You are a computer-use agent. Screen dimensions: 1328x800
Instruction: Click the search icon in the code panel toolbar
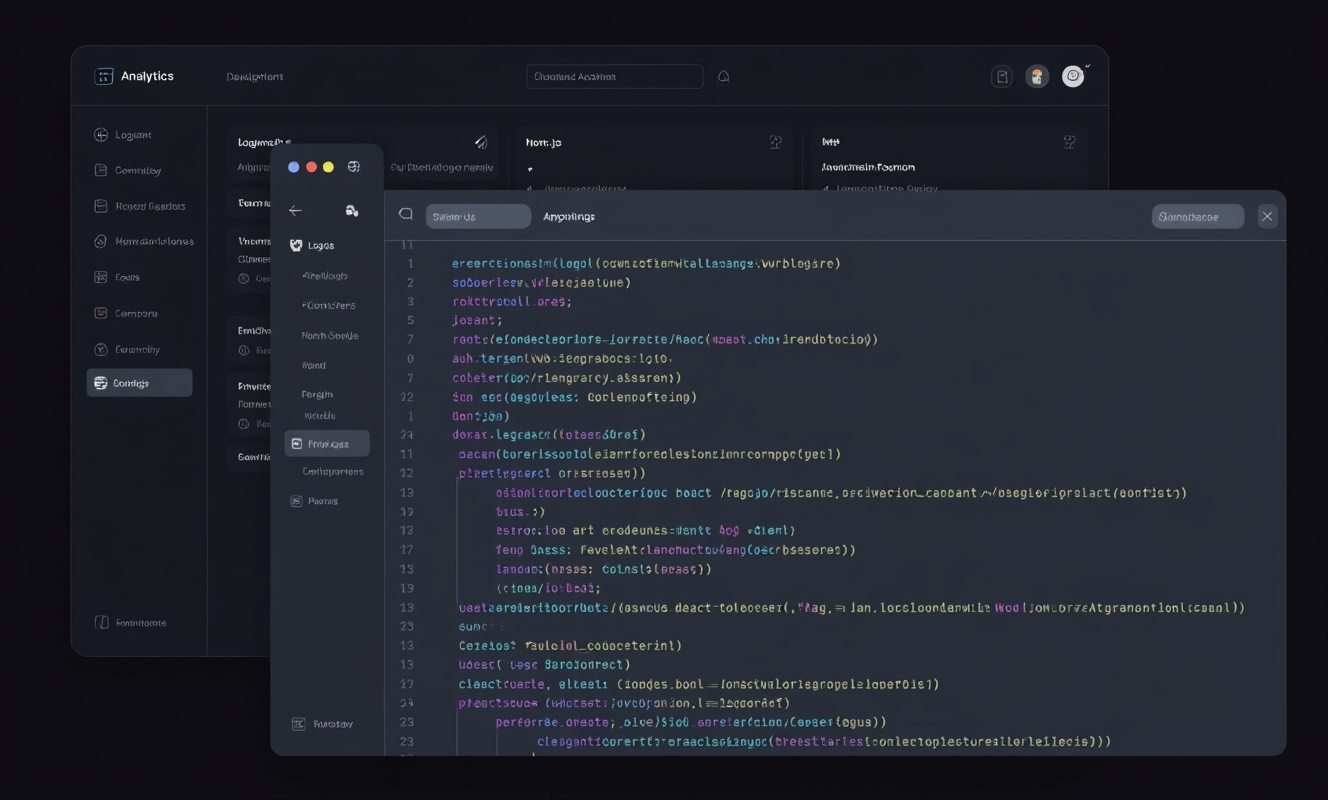(406, 215)
